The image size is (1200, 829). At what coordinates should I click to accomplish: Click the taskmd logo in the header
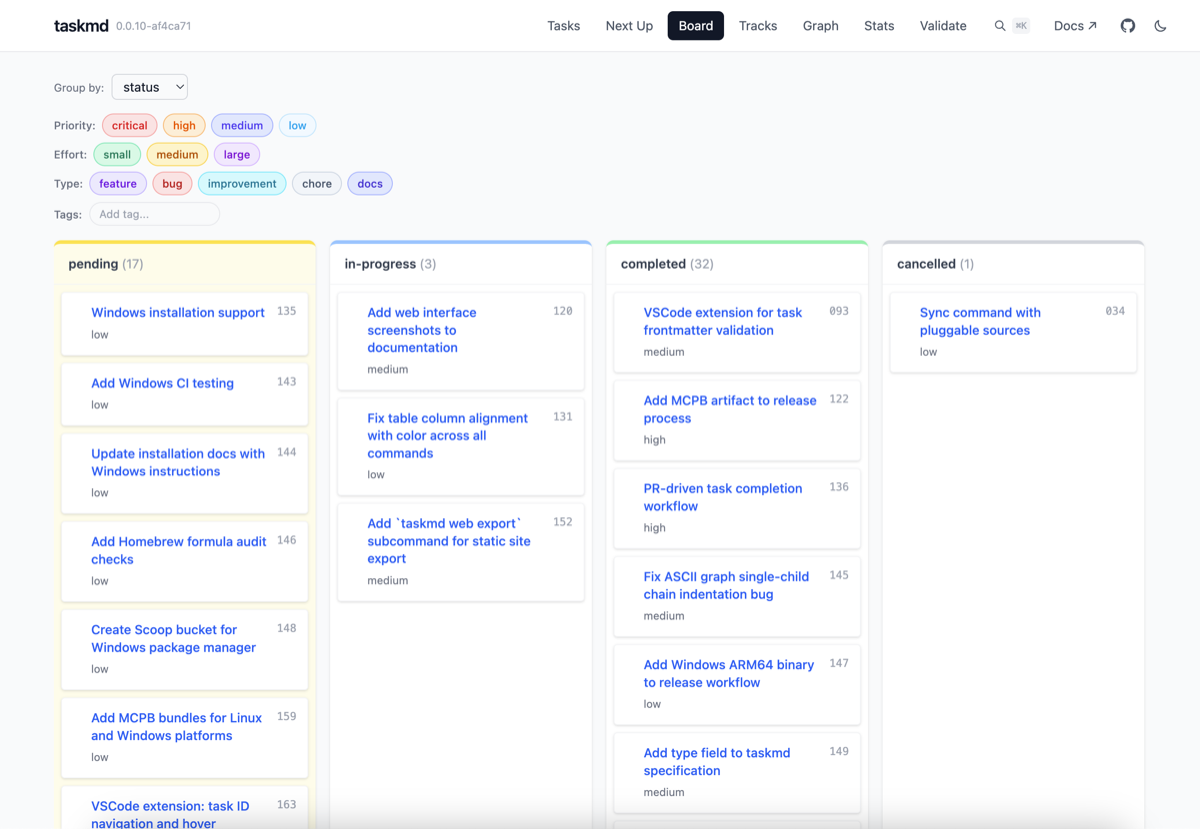click(x=81, y=25)
